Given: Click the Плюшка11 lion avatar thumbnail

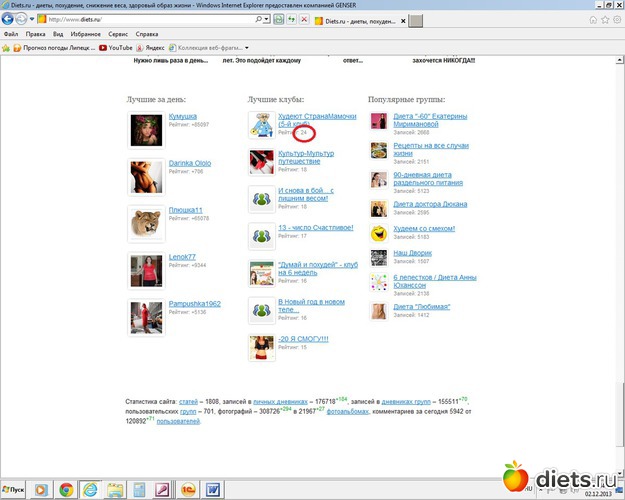Looking at the screenshot, I should (146, 223).
